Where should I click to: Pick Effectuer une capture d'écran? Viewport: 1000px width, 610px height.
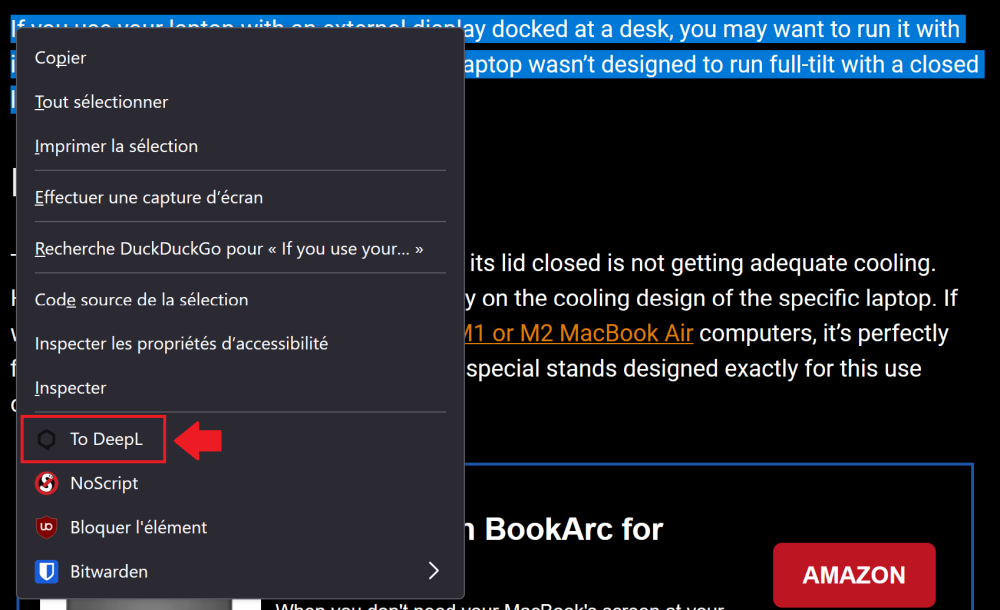tap(240, 197)
